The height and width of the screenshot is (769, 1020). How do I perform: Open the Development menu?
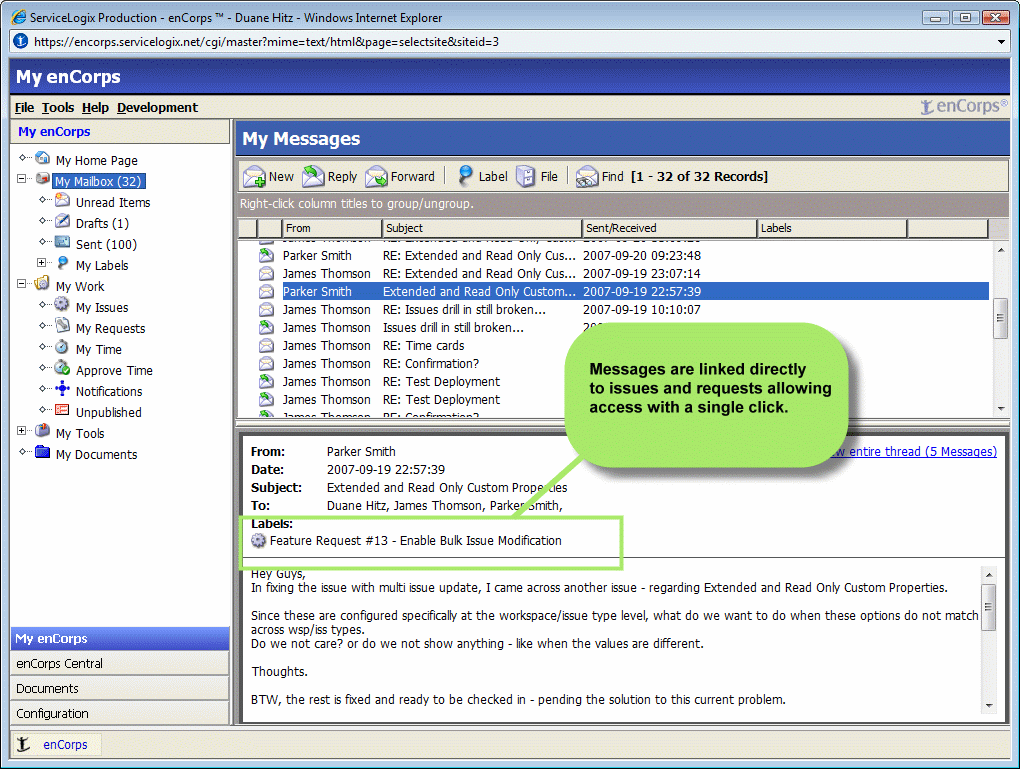(x=157, y=107)
